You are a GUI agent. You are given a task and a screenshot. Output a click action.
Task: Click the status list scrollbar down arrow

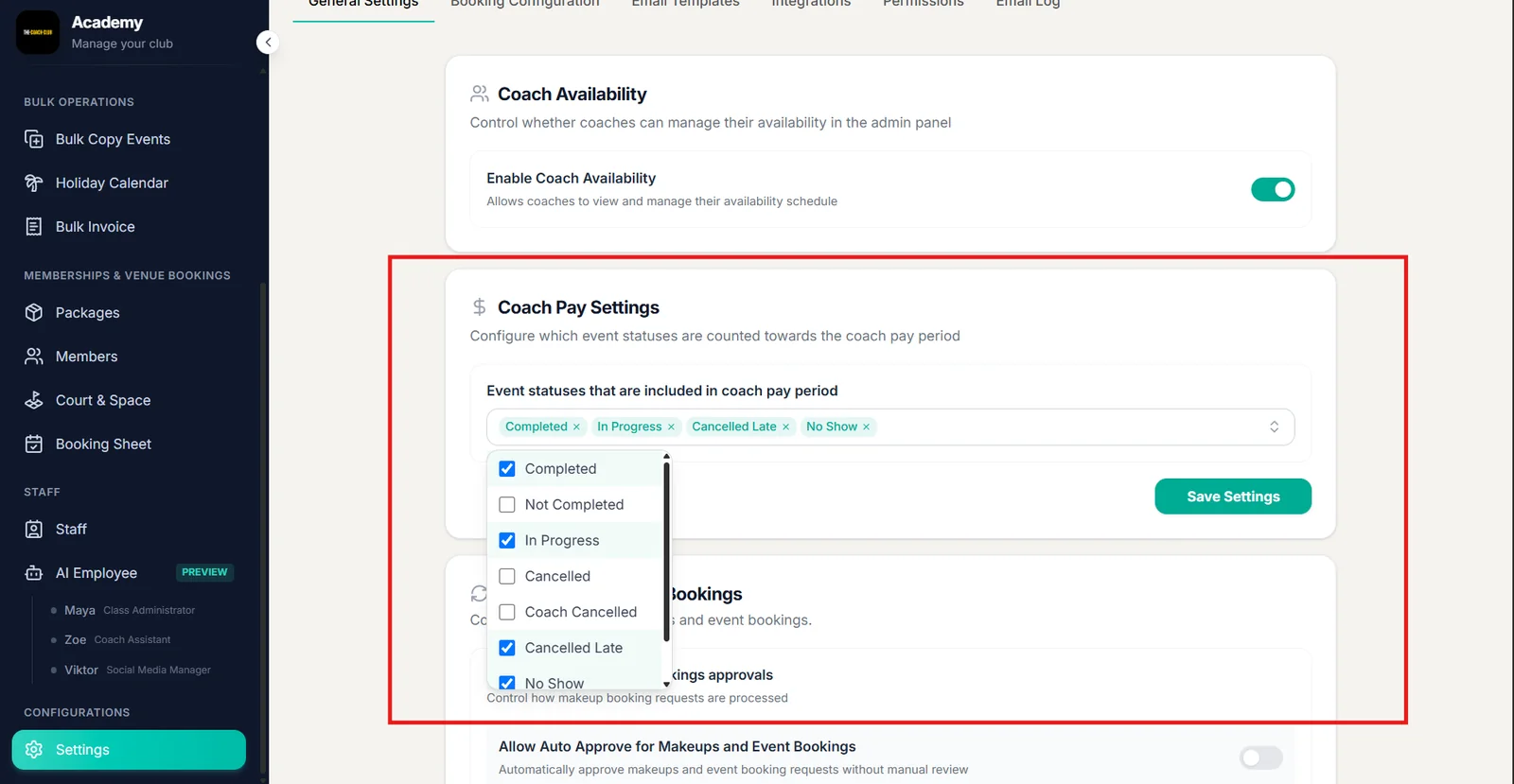point(666,685)
